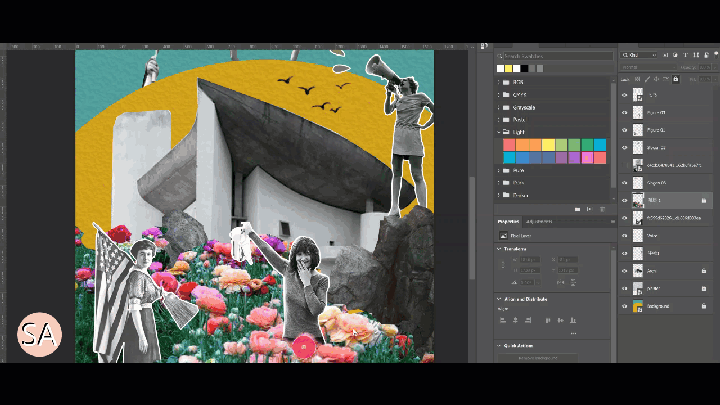
Task: Toggle smart object filter icon
Action: pyautogui.click(x=706, y=55)
